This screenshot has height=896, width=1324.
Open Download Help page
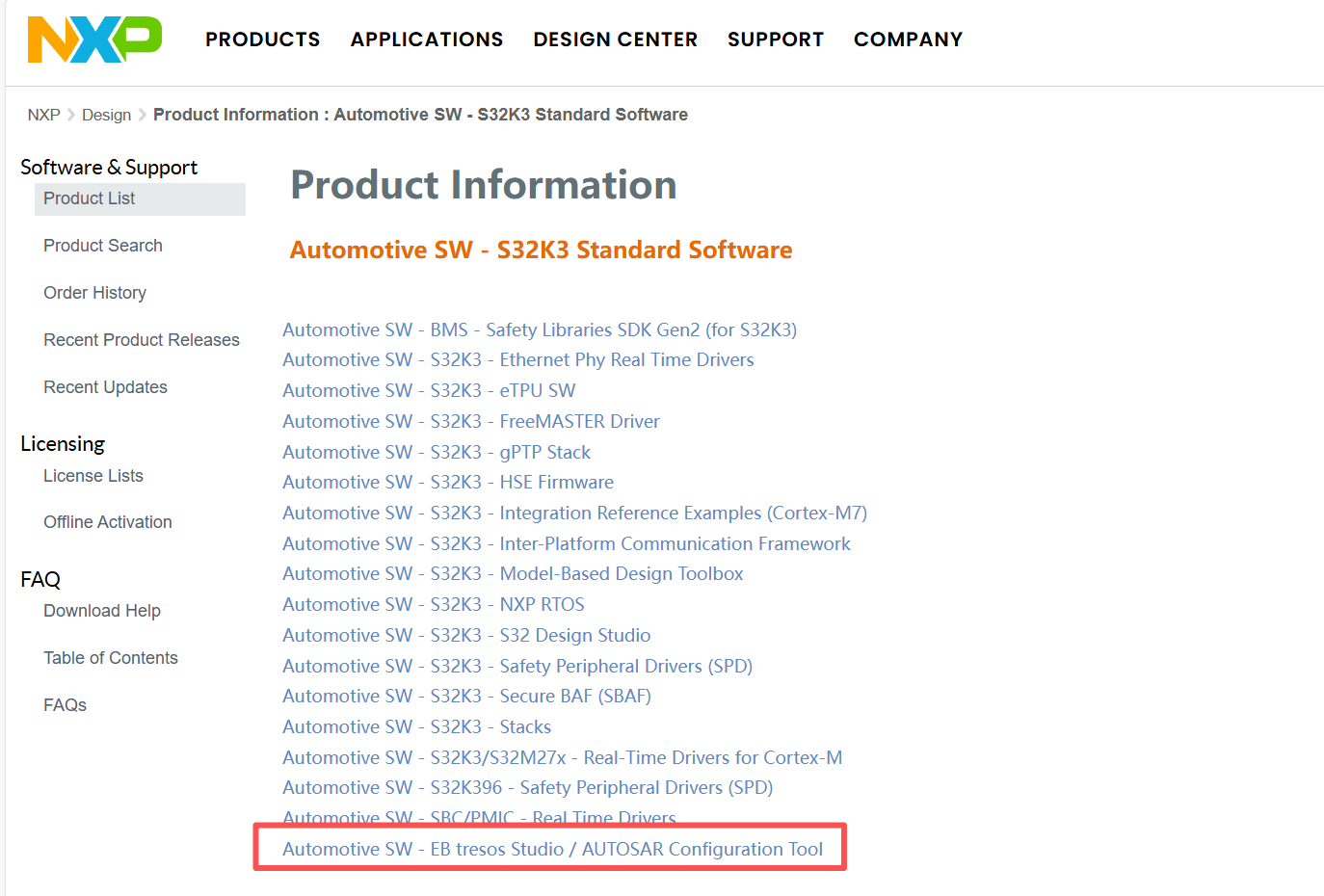click(x=102, y=611)
